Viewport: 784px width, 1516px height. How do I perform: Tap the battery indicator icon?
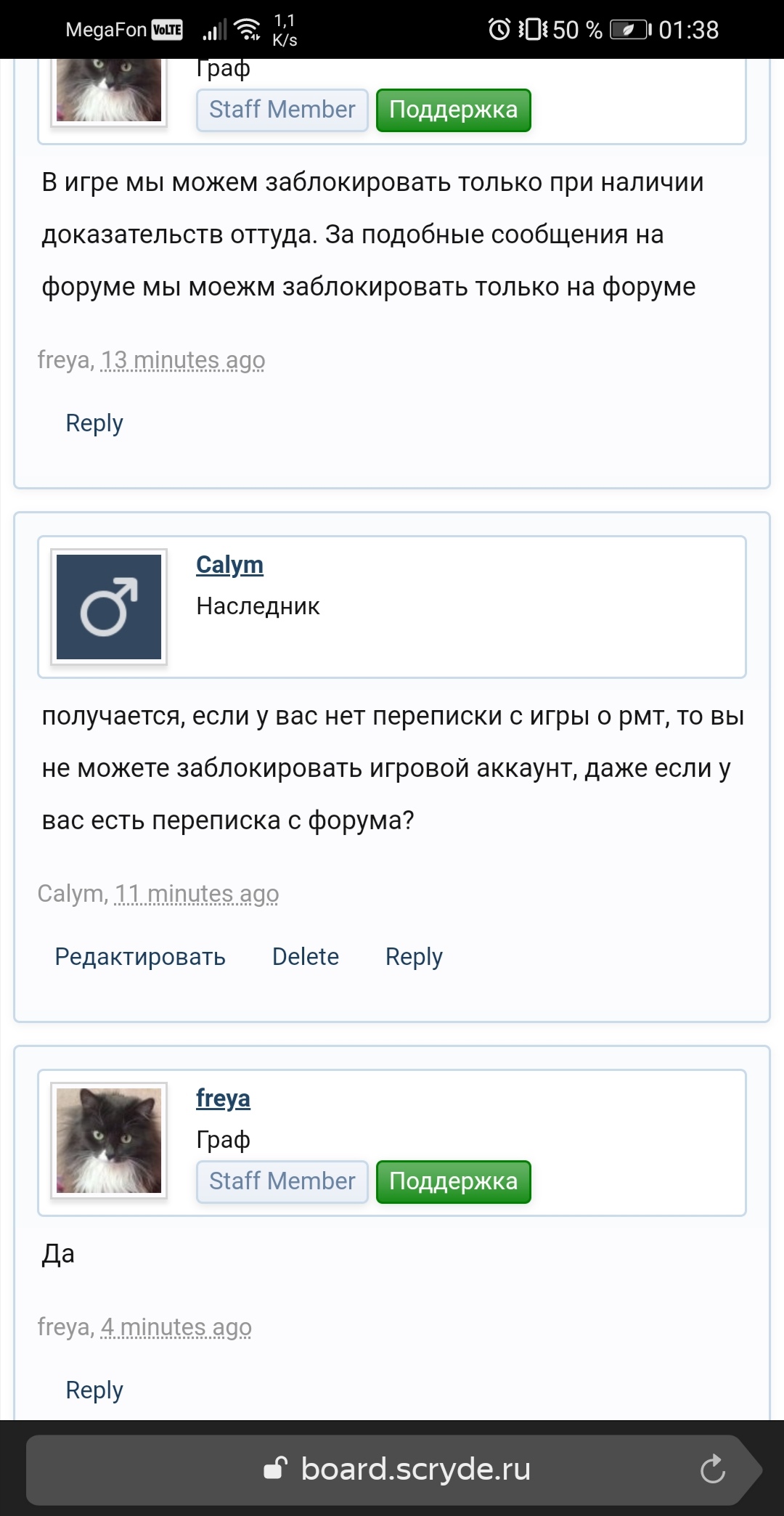click(629, 29)
